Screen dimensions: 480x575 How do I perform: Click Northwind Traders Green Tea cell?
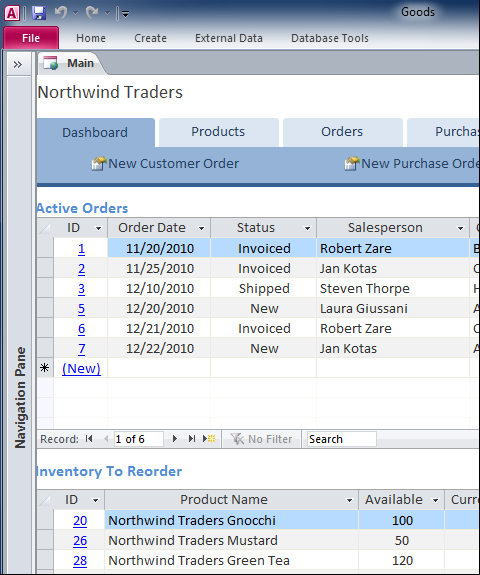point(231,560)
